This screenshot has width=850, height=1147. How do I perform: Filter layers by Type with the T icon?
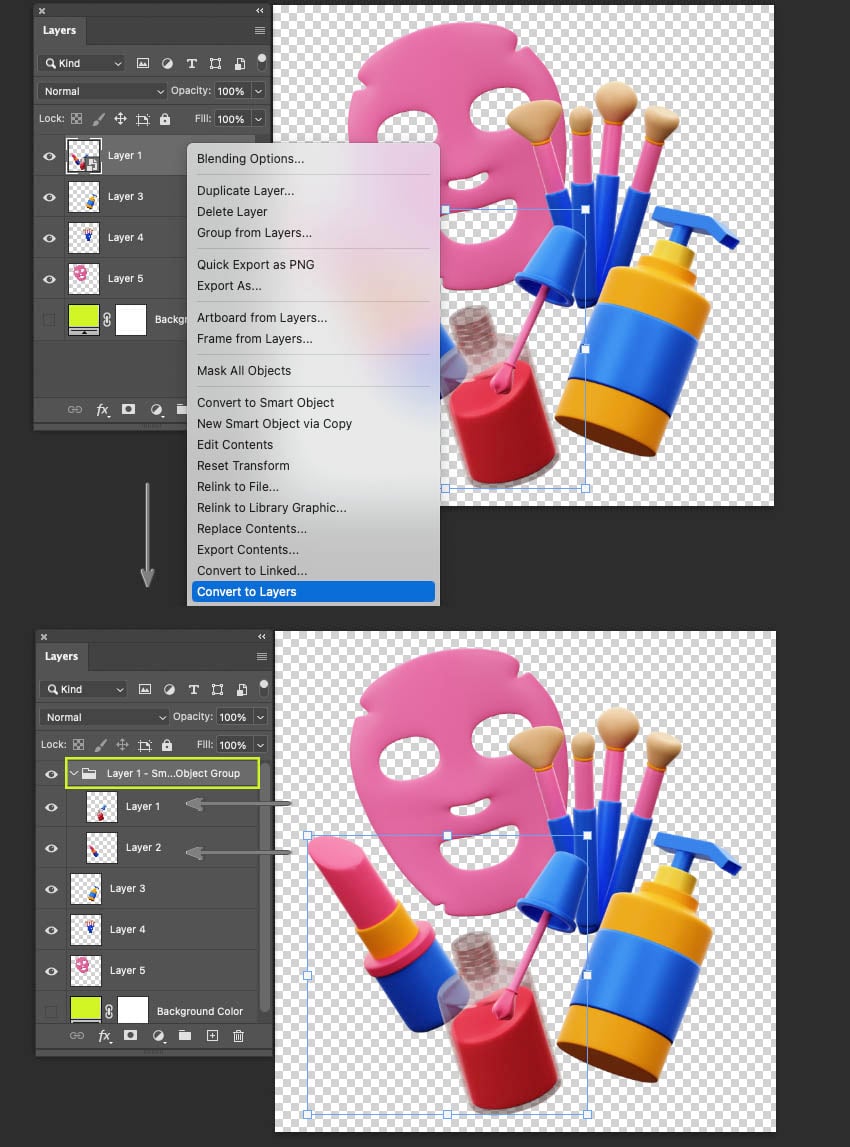tap(195, 689)
